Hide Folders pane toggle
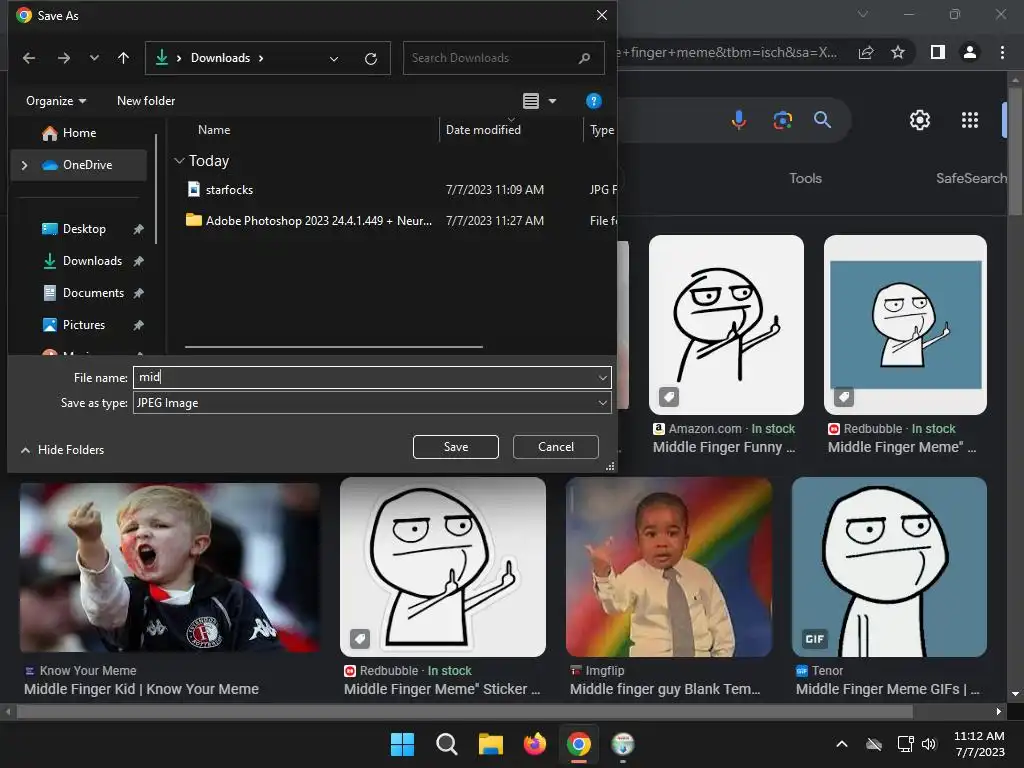This screenshot has height=768, width=1024. (63, 450)
